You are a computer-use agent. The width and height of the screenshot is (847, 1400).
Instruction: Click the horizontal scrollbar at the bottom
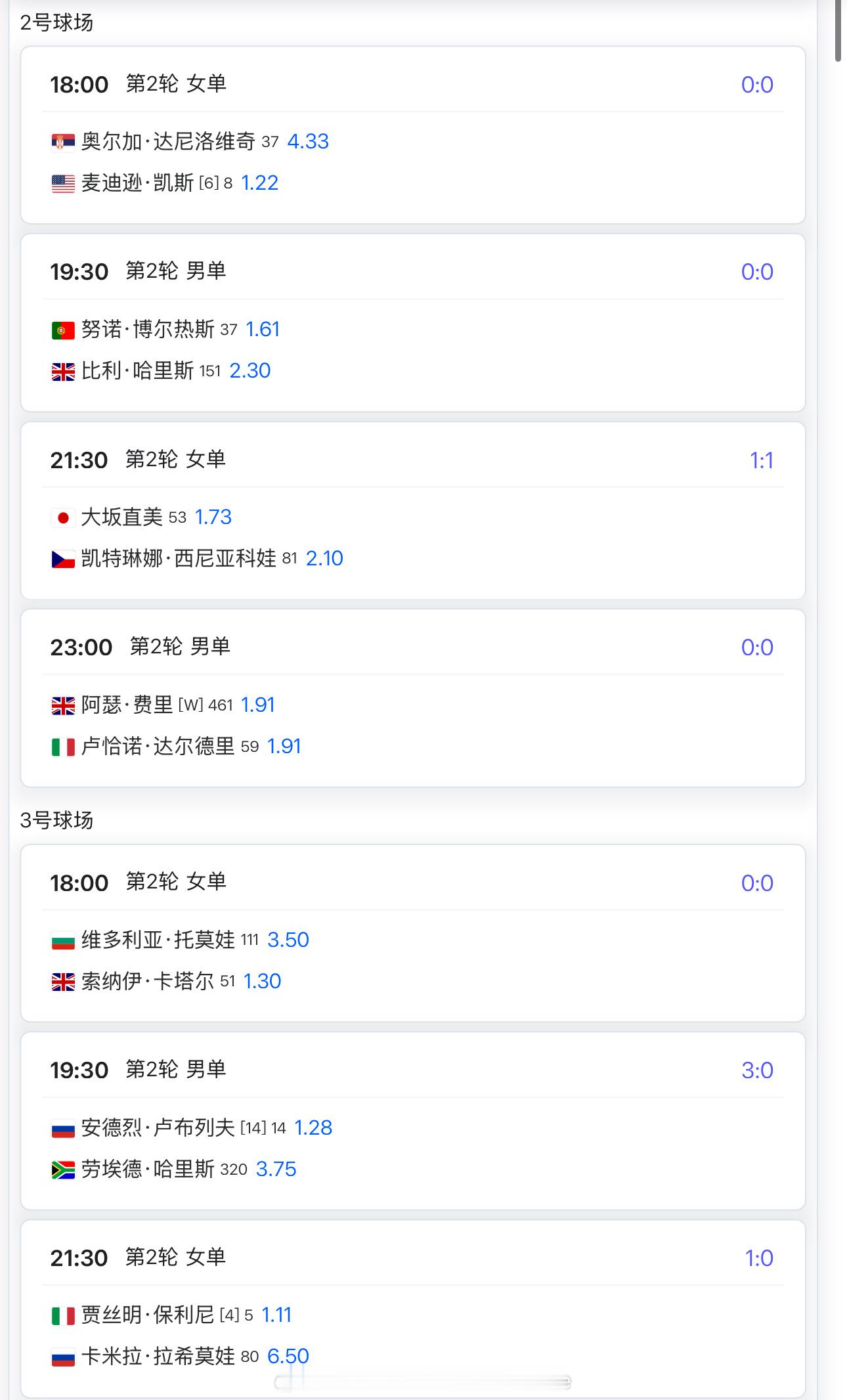coord(423,1382)
